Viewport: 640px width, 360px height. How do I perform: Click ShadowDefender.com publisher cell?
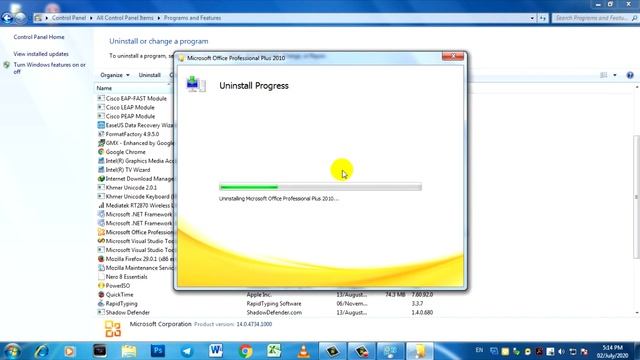tap(274, 313)
